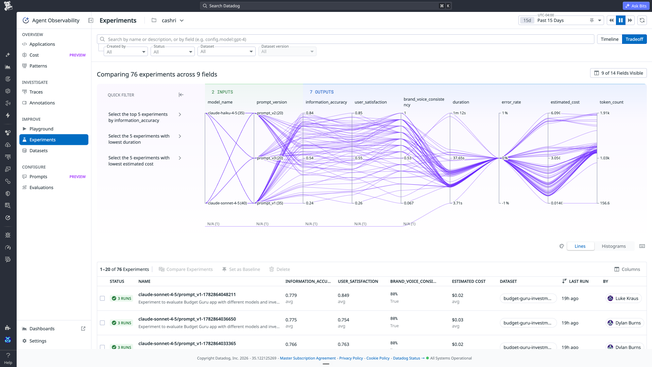Click the Datadog logo icon

8,5
